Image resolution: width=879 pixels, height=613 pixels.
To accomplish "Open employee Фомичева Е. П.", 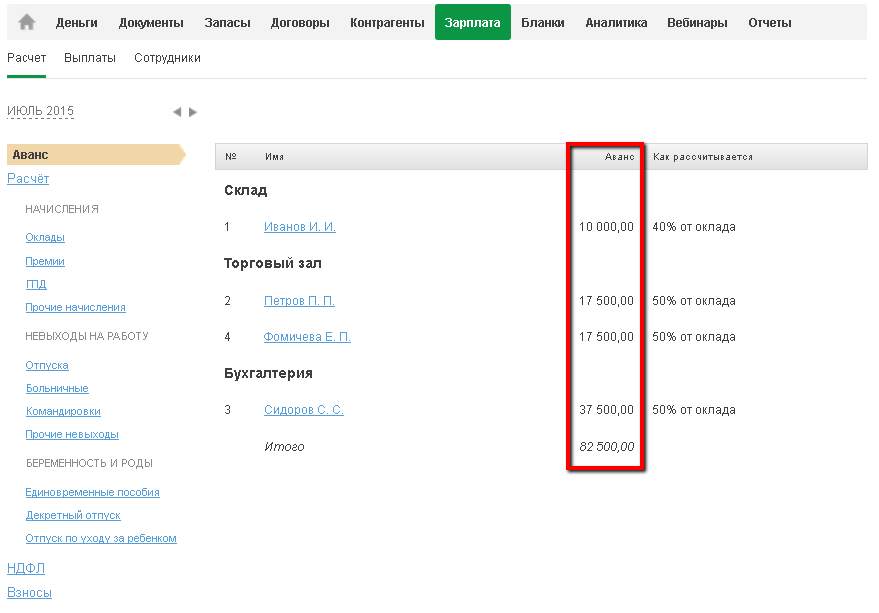I will click(307, 337).
